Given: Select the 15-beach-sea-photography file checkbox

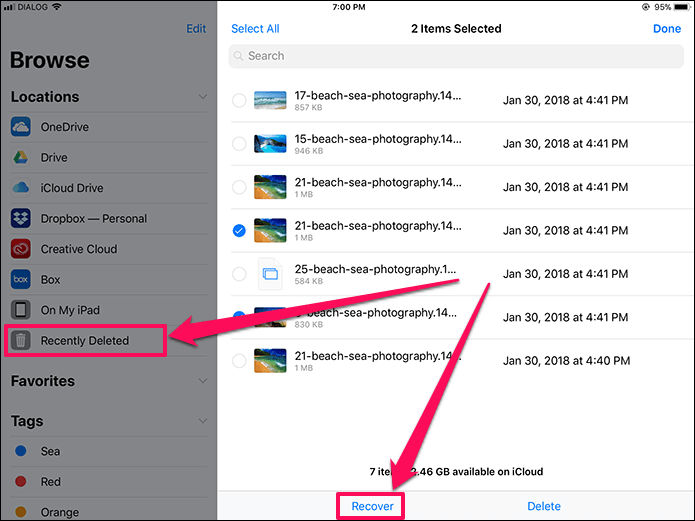Looking at the screenshot, I should point(239,144).
